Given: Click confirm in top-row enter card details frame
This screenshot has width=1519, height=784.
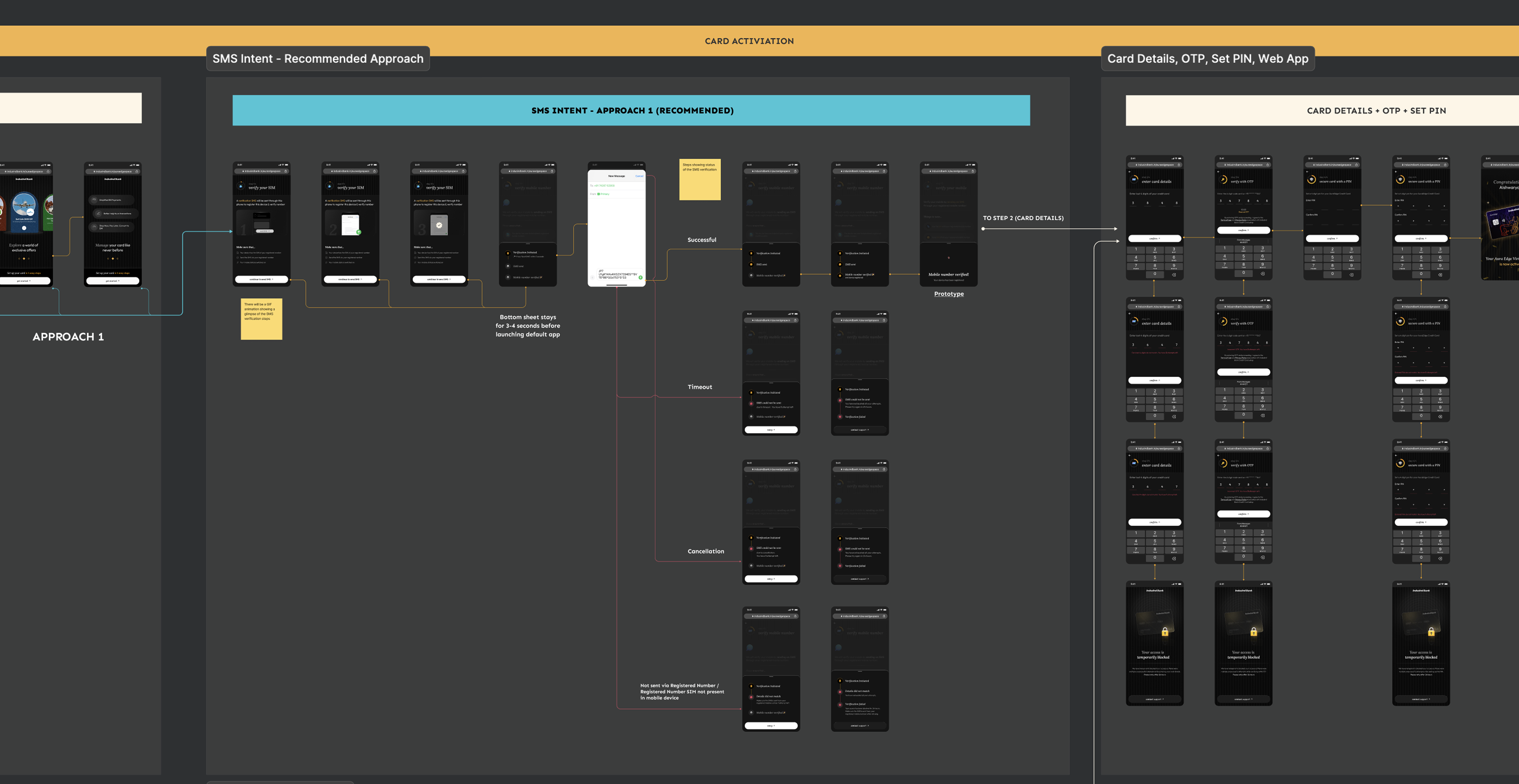Looking at the screenshot, I should [1155, 239].
